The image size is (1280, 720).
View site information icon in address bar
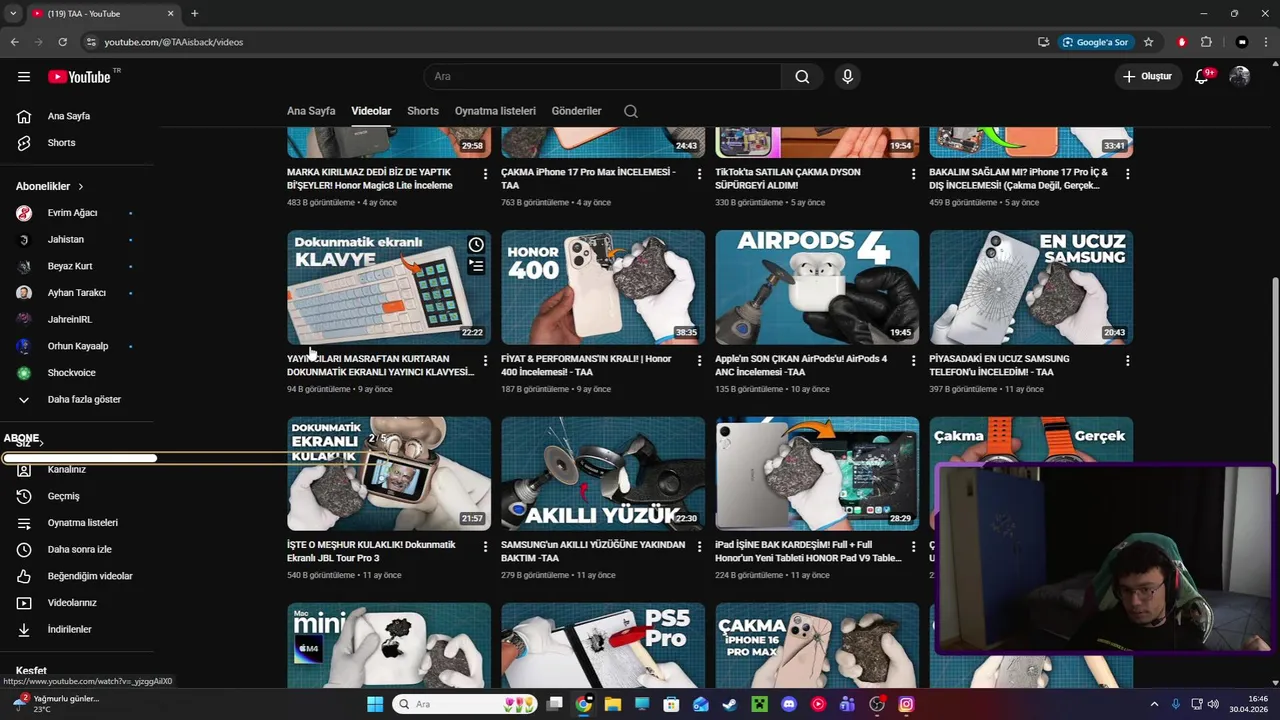pos(91,42)
